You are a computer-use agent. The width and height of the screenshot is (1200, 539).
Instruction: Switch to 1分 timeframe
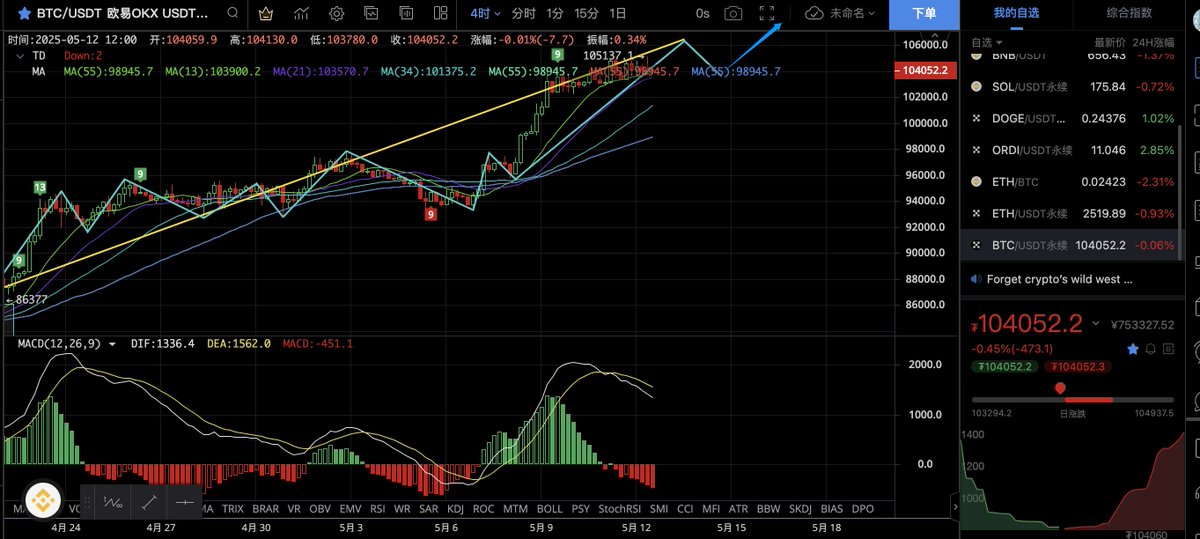point(555,14)
